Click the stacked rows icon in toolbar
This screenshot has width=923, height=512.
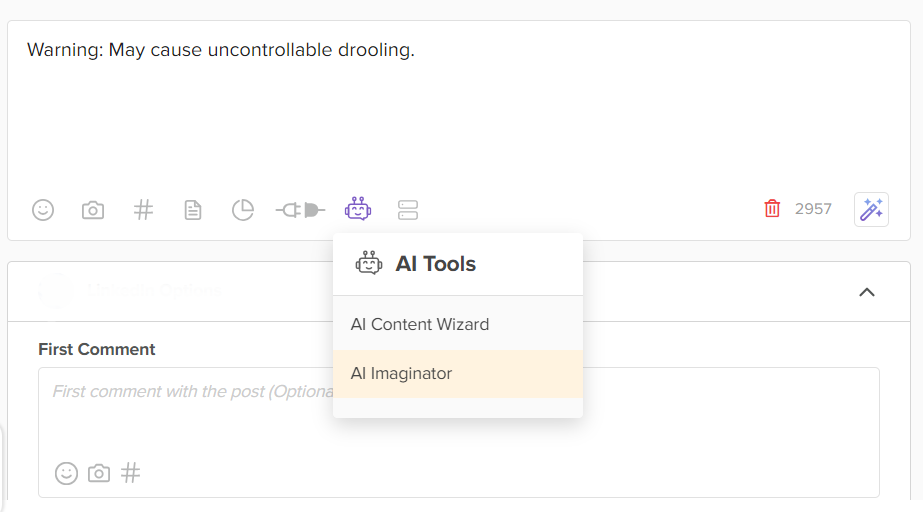[408, 210]
